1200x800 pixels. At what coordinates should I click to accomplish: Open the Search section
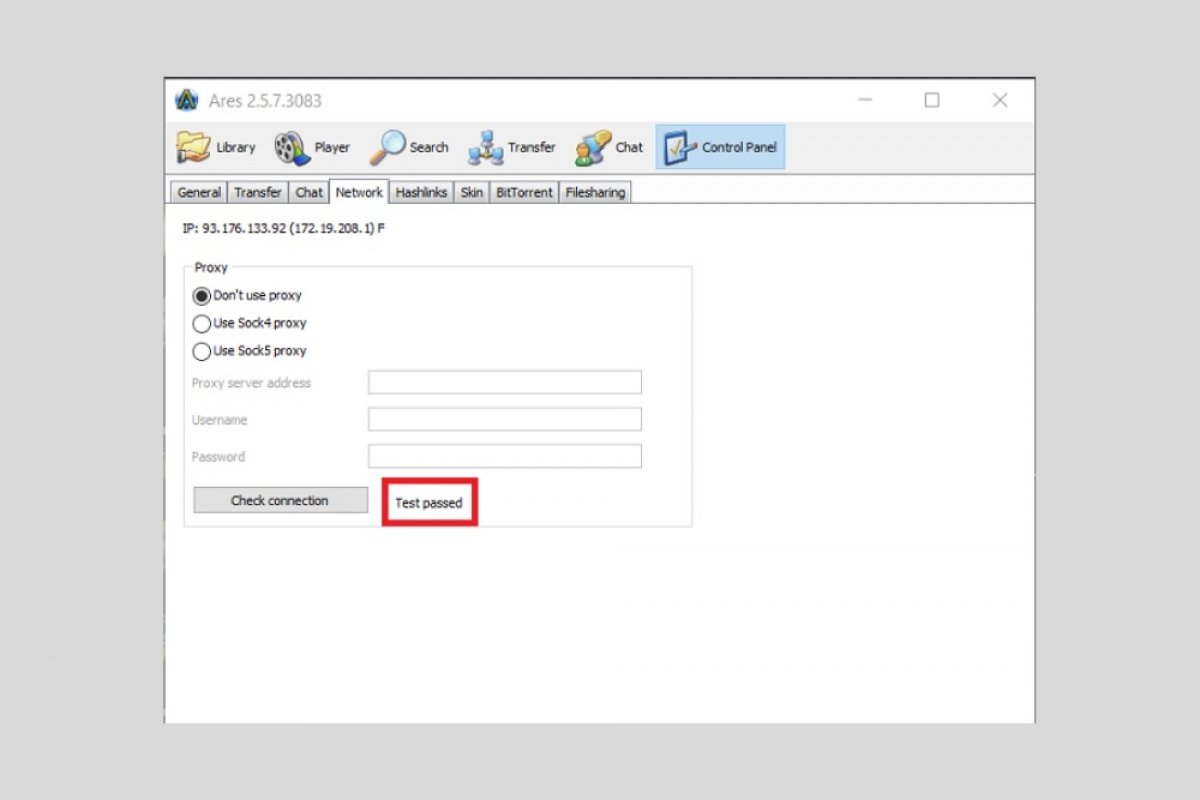[409, 147]
